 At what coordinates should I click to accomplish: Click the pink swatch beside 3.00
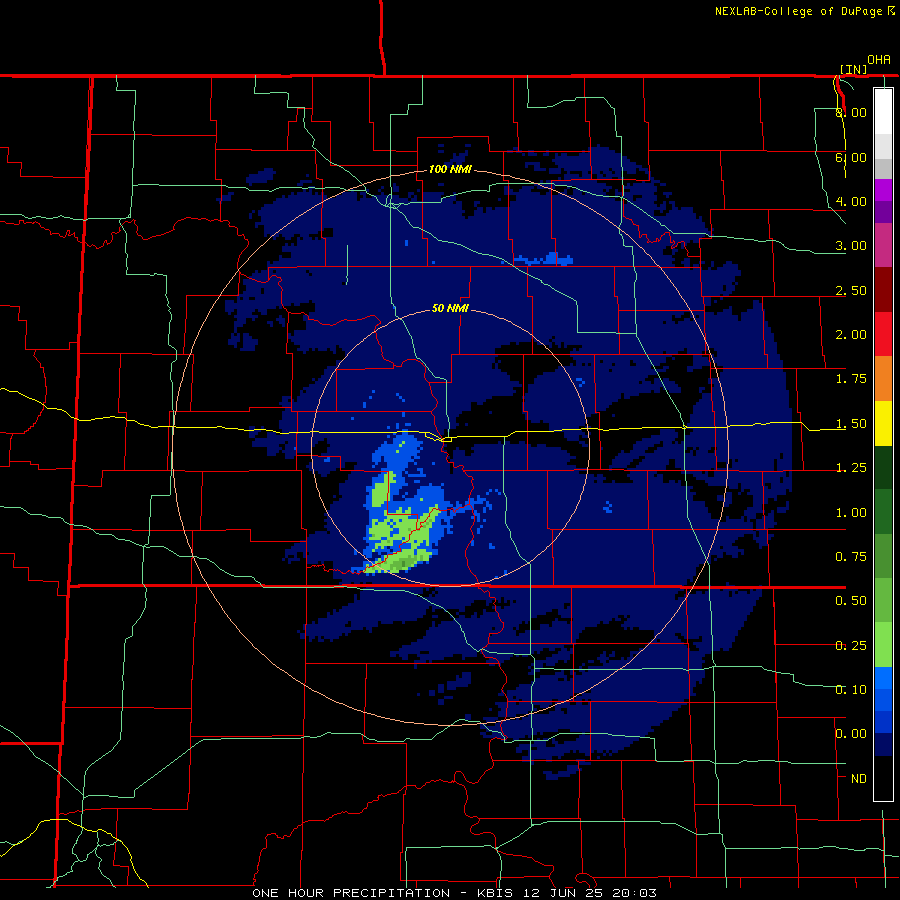pos(883,245)
